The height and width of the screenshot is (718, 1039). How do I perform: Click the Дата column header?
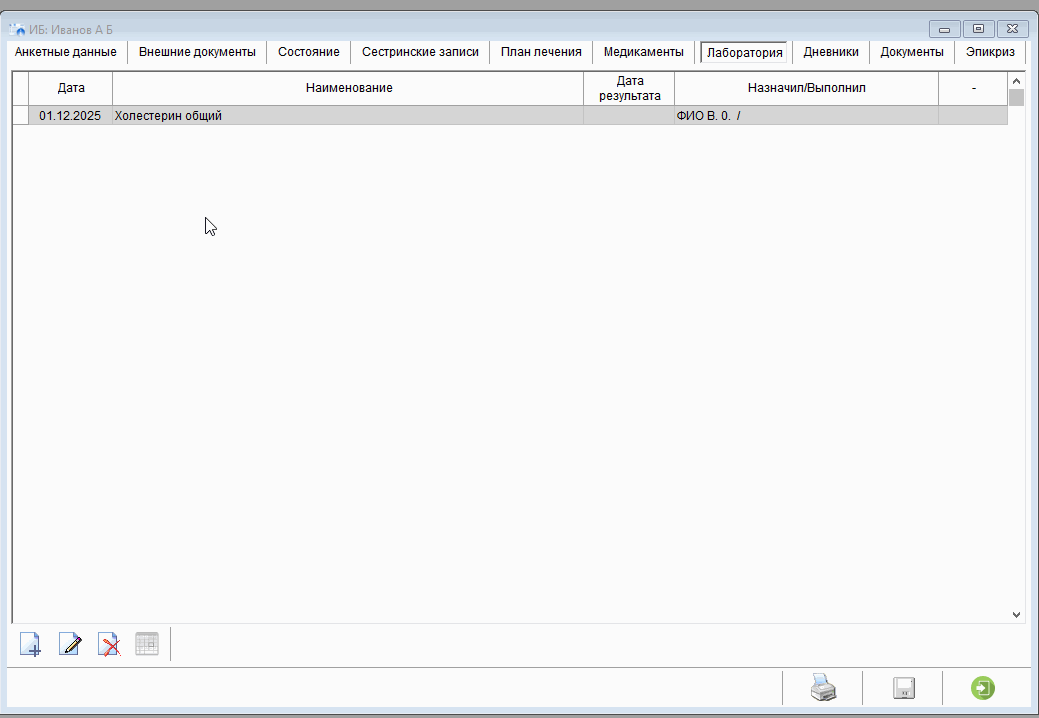coord(71,88)
